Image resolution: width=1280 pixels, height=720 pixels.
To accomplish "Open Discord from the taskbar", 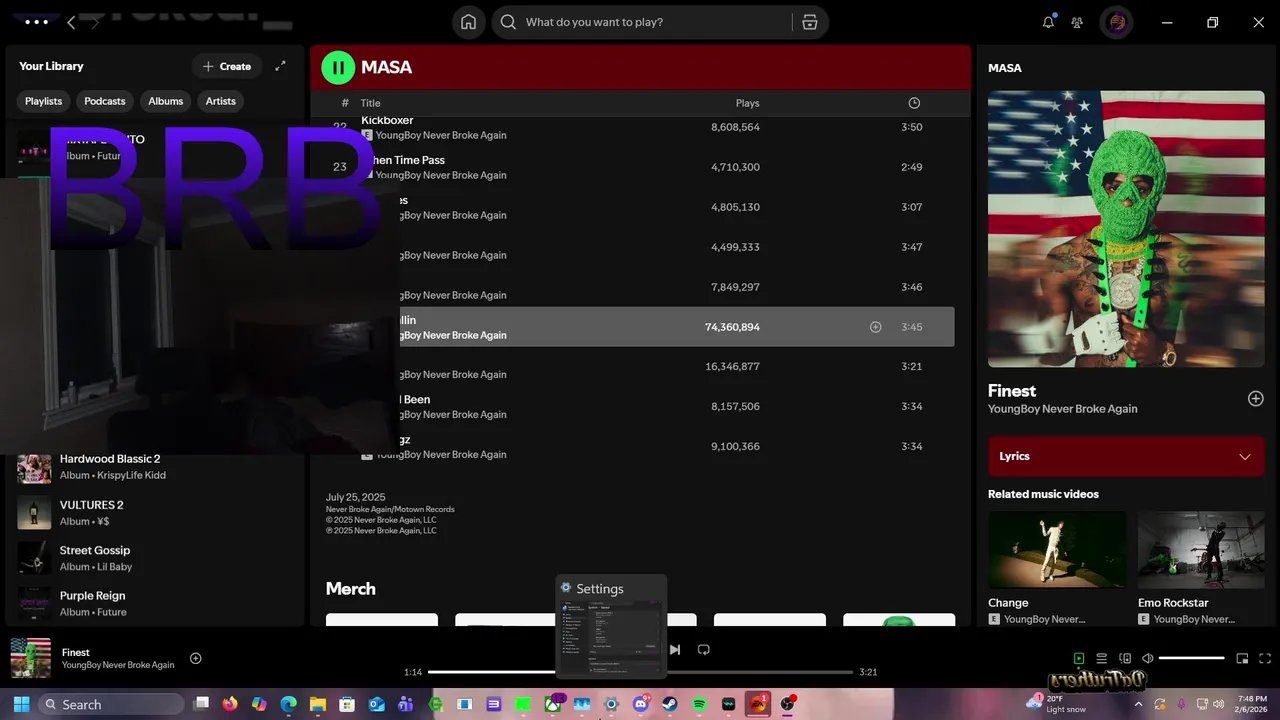I will 641,704.
